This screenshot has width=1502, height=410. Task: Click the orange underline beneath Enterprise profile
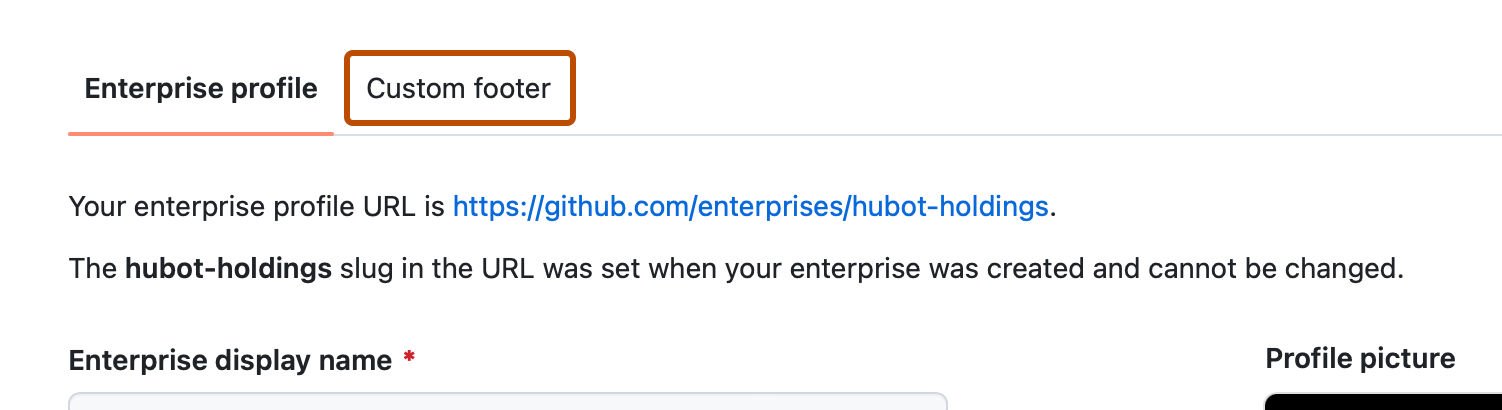(x=201, y=132)
